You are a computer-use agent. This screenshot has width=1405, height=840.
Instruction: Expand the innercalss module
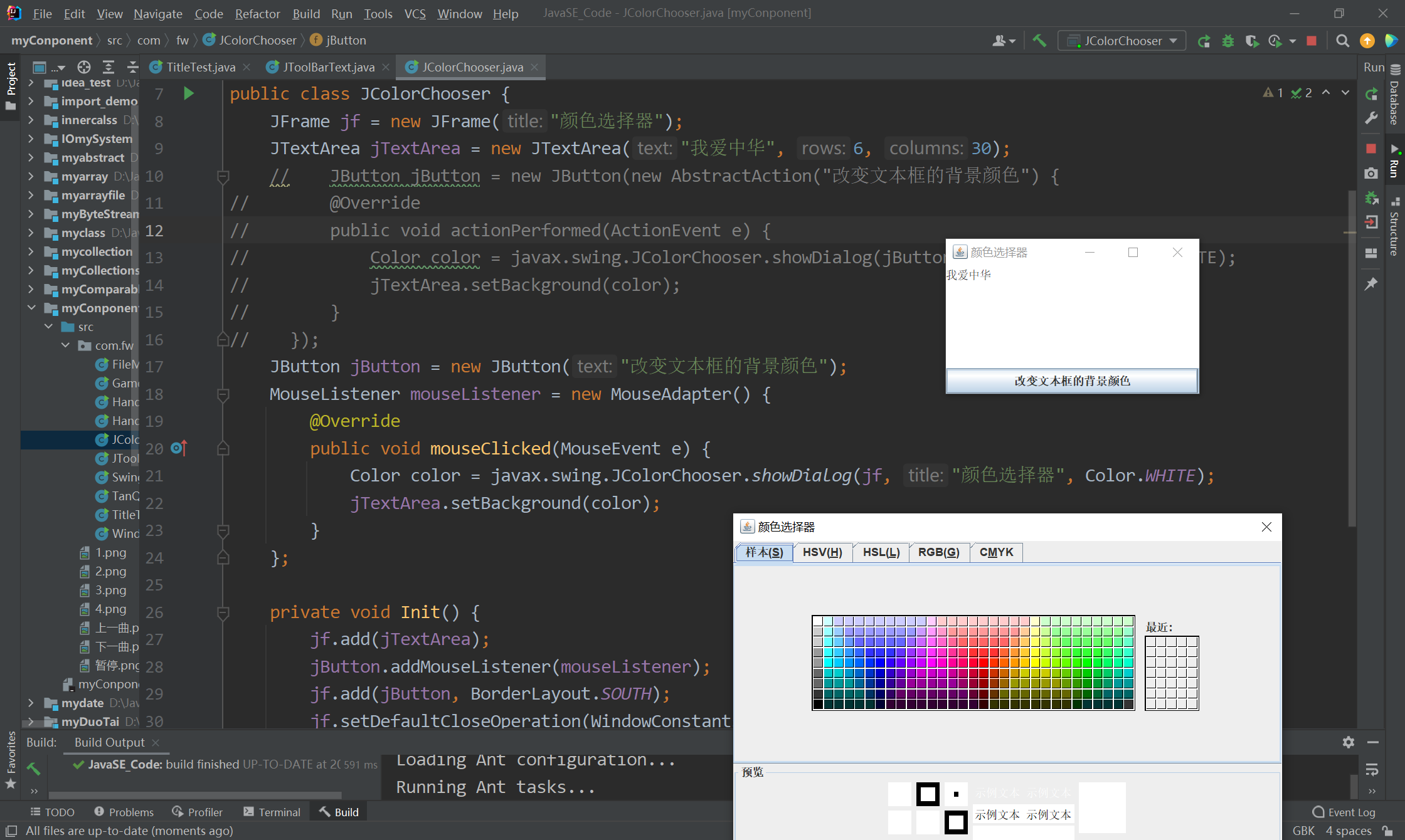coord(31,120)
